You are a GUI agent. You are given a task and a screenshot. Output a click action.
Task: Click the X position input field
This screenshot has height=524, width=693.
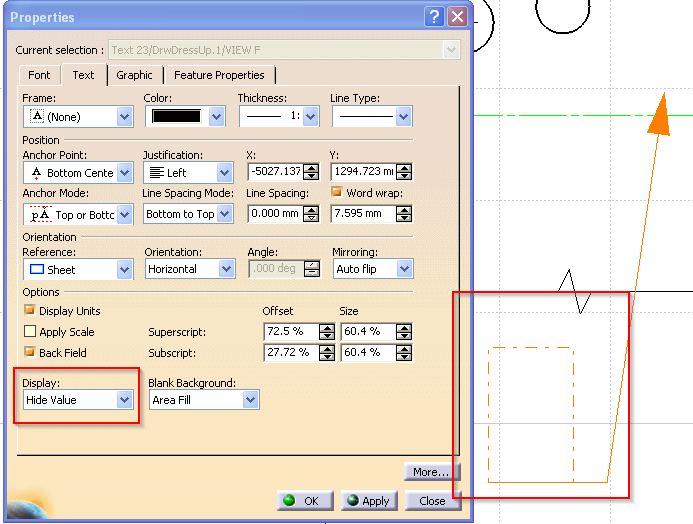pos(276,171)
